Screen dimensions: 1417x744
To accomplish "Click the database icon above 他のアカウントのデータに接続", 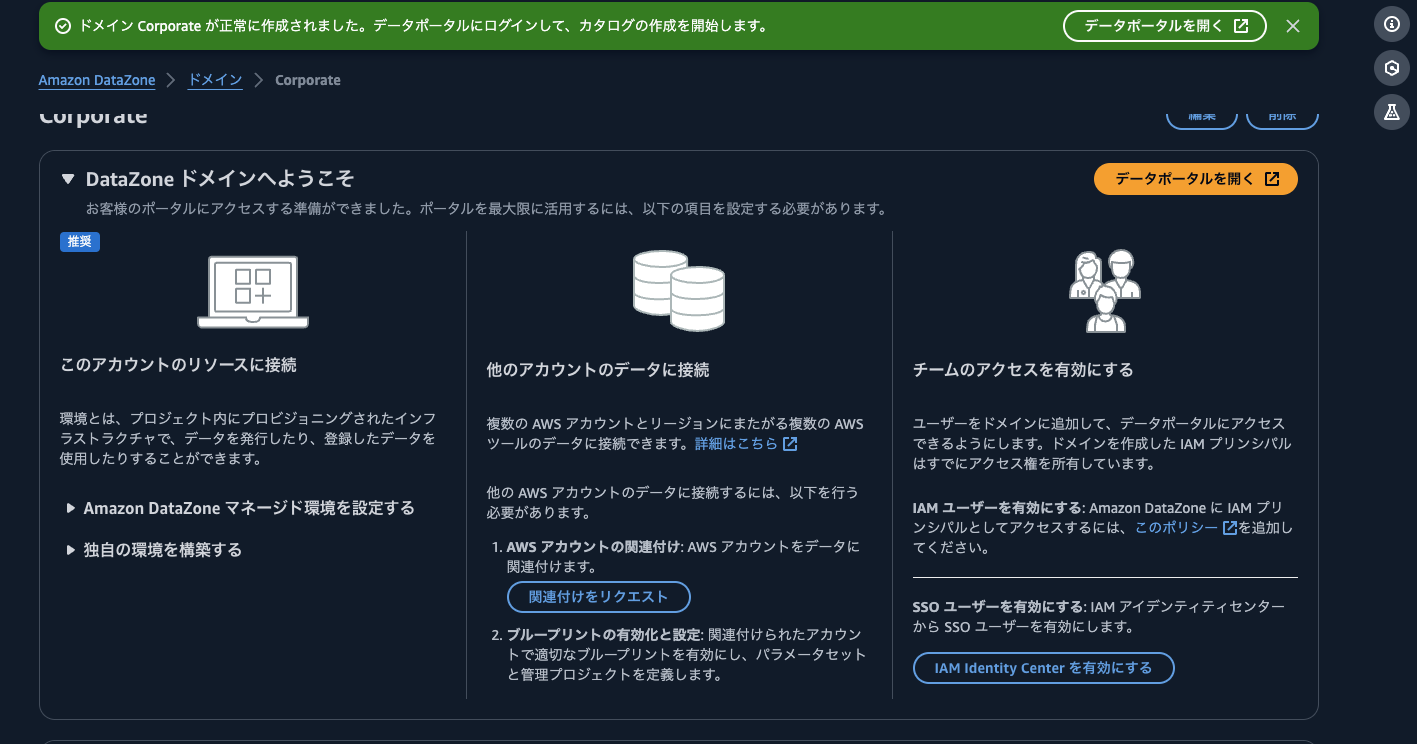I will tap(678, 291).
